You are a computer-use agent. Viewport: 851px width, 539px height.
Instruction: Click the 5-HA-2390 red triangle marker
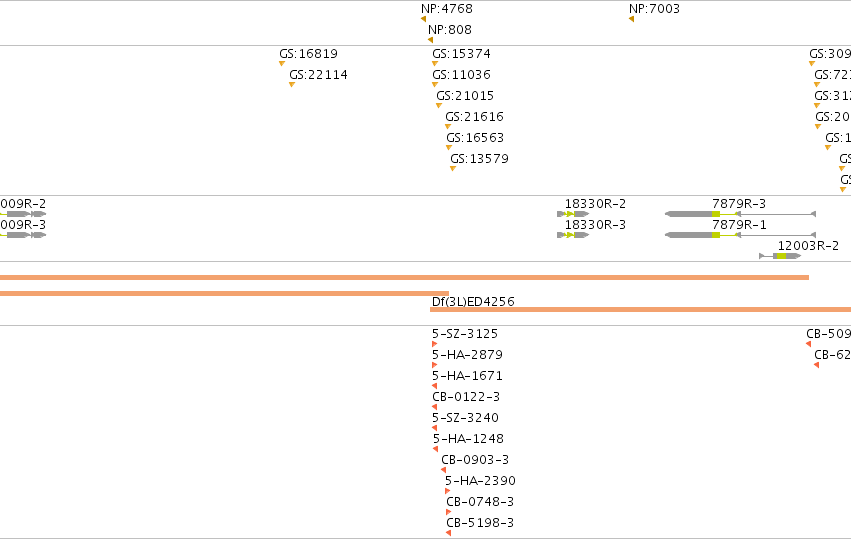click(x=448, y=491)
